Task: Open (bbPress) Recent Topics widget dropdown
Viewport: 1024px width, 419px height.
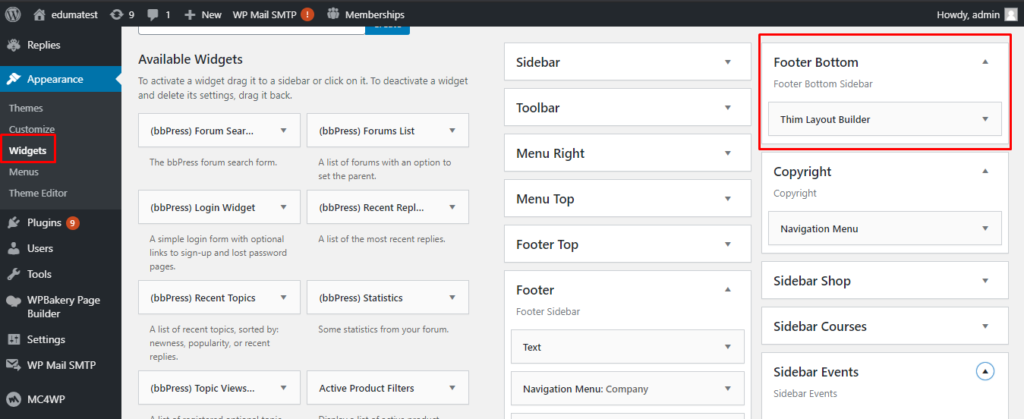Action: 283,297
